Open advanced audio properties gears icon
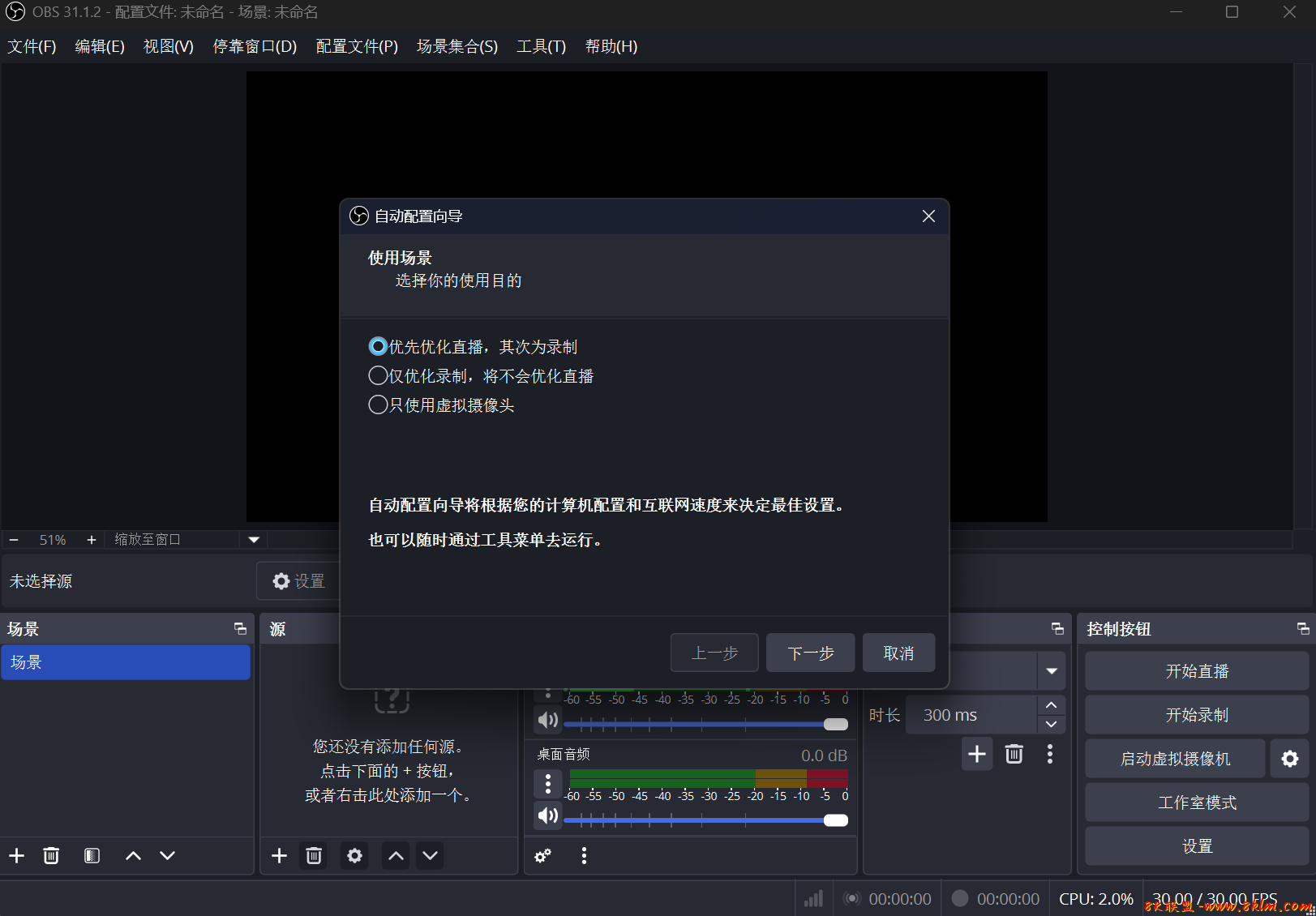This screenshot has width=1316, height=916. [542, 855]
